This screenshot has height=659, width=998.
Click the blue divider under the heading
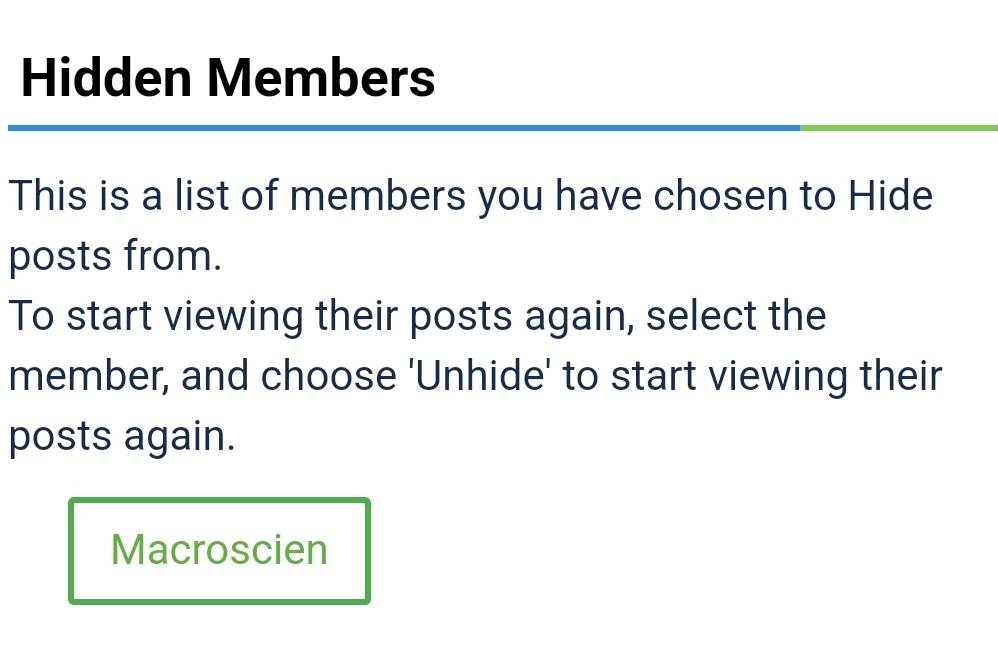click(400, 128)
